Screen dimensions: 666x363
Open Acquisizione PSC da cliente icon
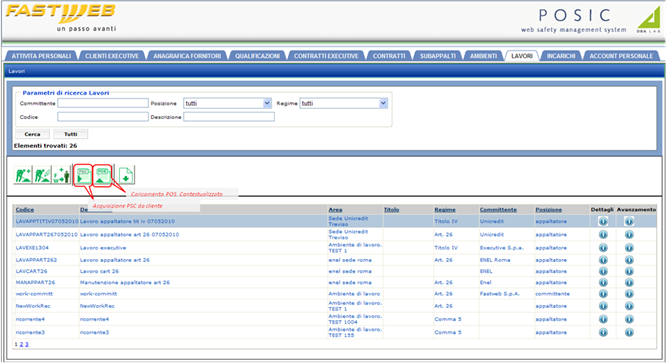(83, 175)
